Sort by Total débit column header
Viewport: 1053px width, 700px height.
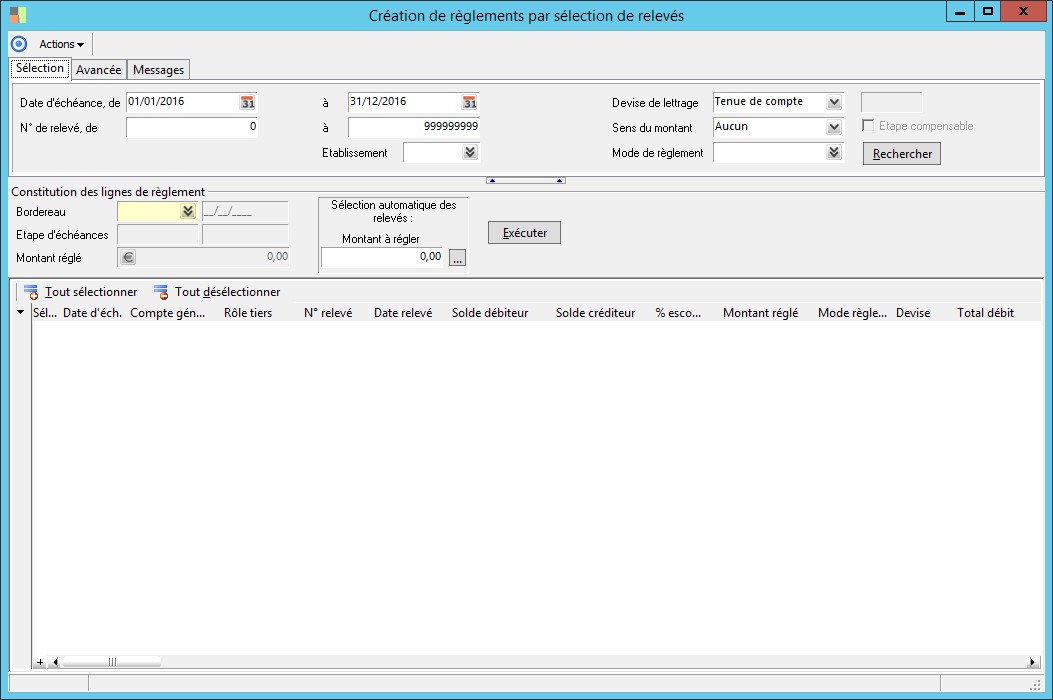click(x=985, y=313)
